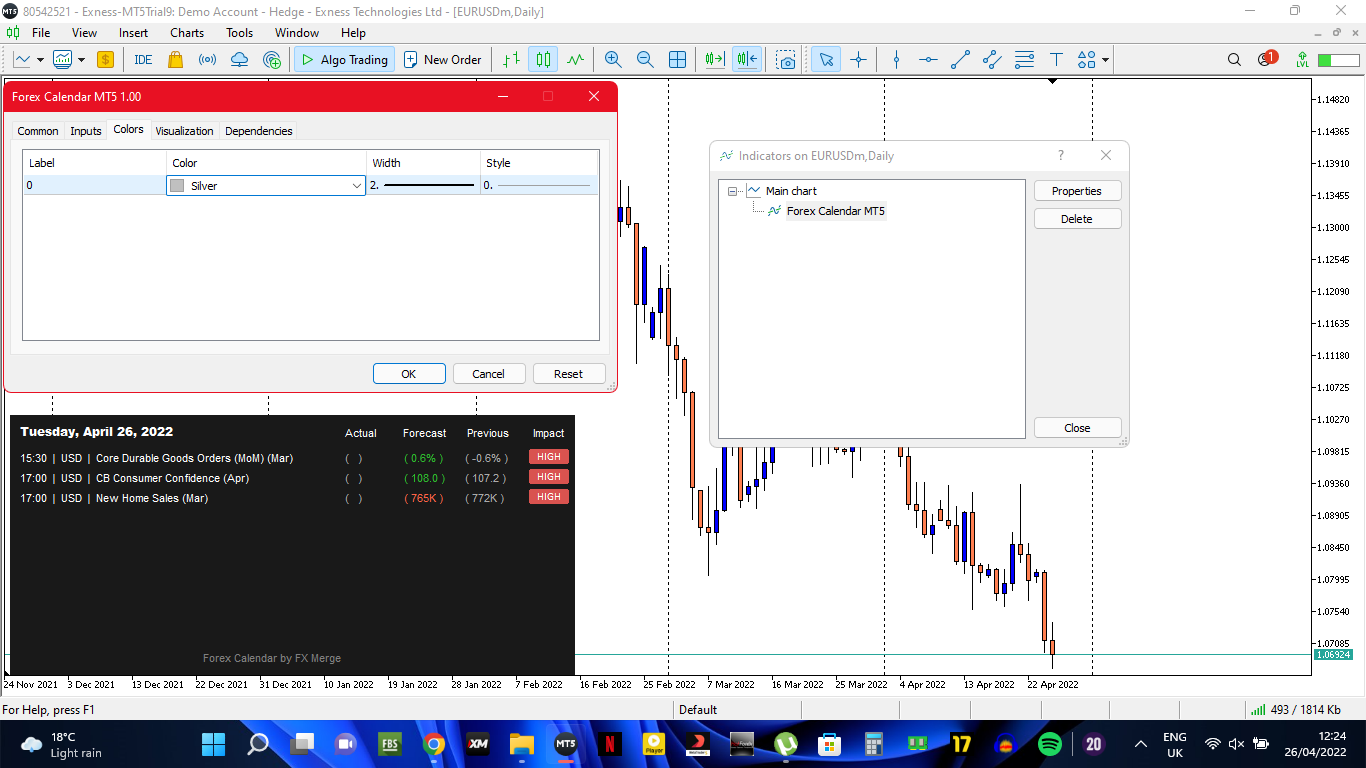
Task: Switch to the Common tab
Action: [x=38, y=131]
